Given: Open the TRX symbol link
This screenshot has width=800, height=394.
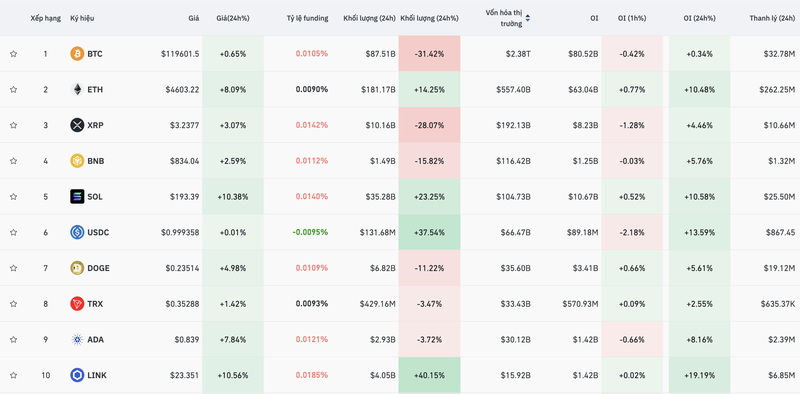Looking at the screenshot, I should tap(95, 304).
